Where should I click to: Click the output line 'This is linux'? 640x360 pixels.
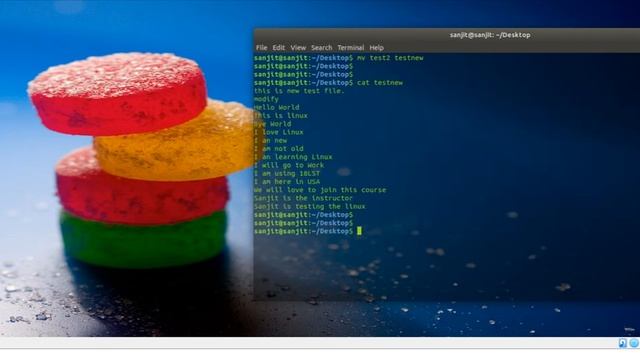(281, 116)
